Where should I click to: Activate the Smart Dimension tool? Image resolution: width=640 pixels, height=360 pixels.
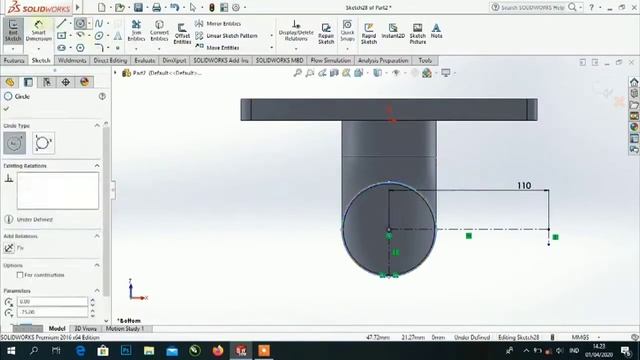(39, 31)
